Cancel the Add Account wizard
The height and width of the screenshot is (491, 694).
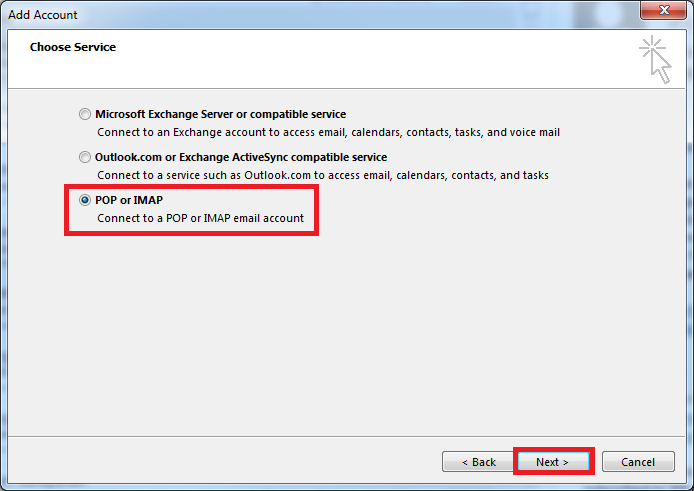click(638, 462)
